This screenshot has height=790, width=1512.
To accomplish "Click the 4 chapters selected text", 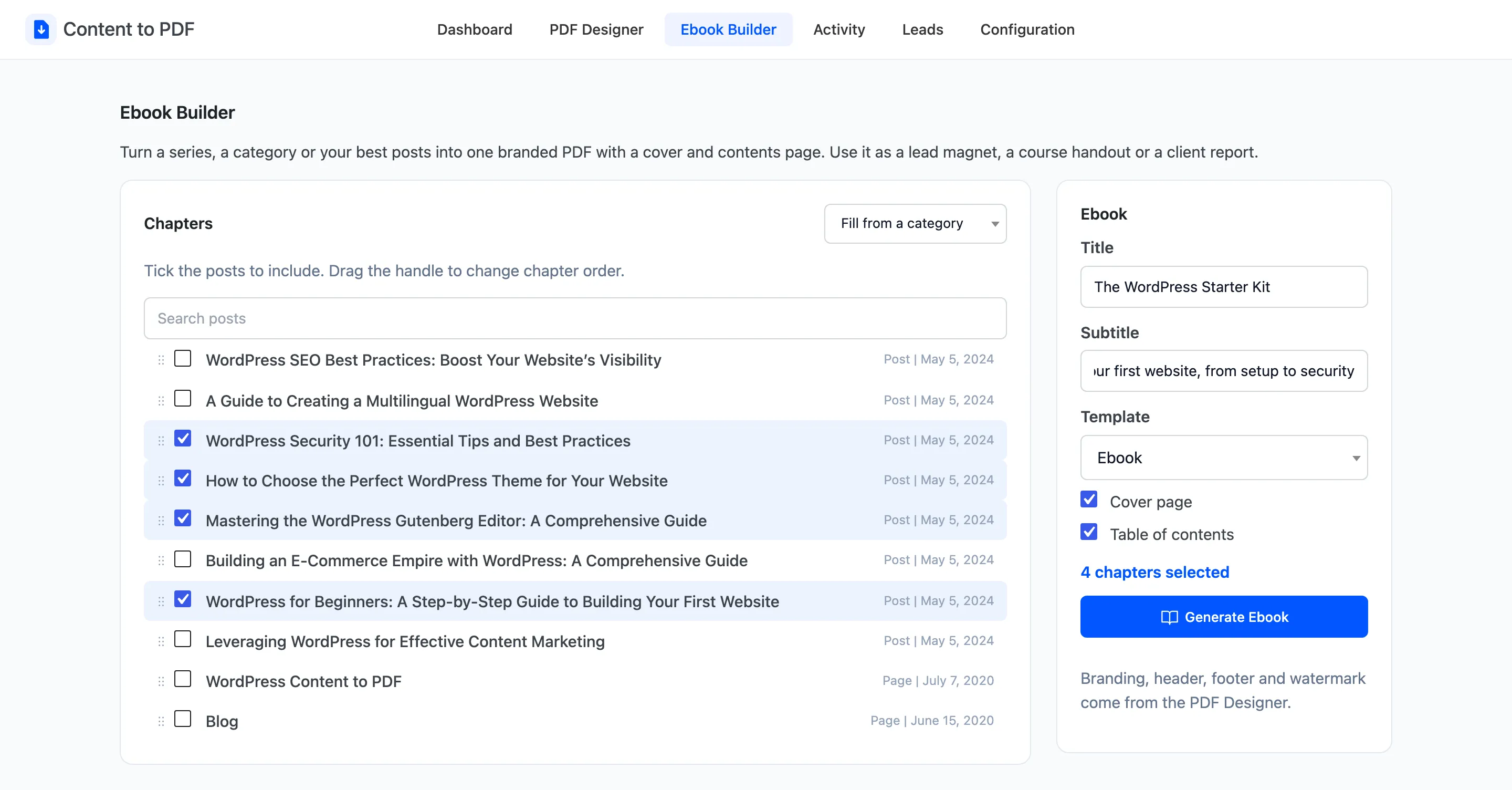I will click(1154, 572).
